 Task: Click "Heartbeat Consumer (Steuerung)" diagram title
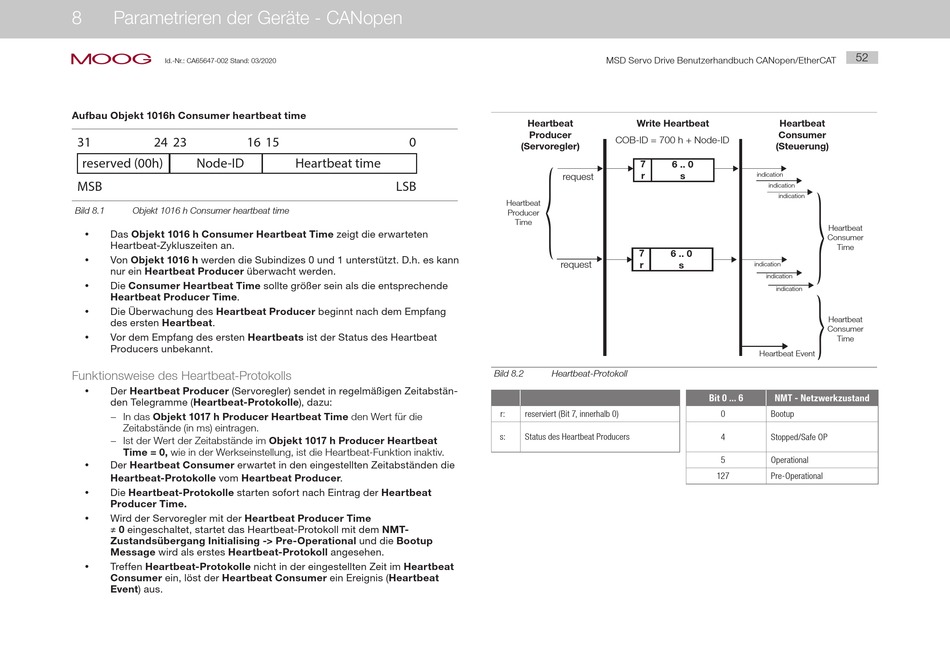coord(802,135)
